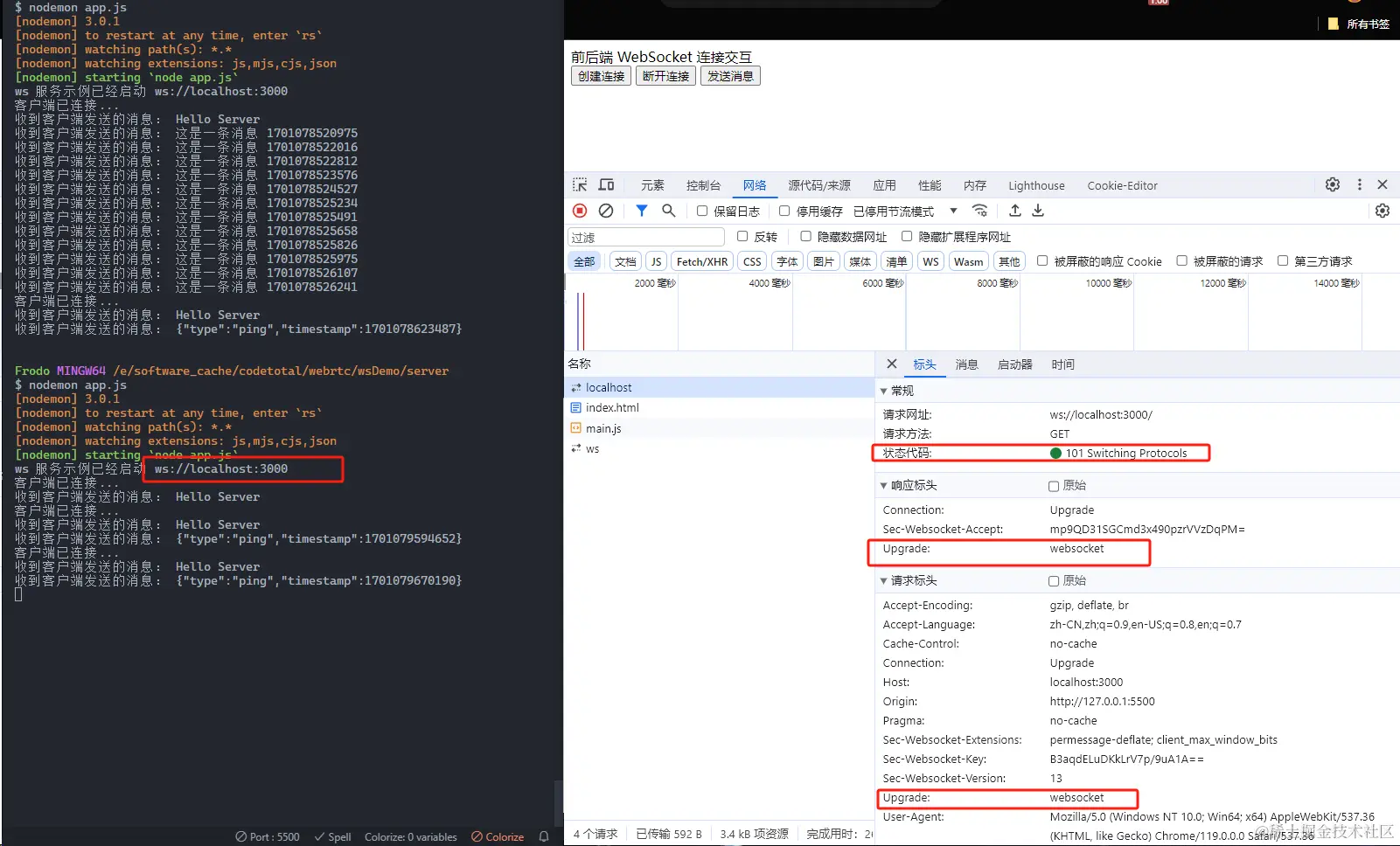The height and width of the screenshot is (846, 1400).
Task: Open the 应用 tab
Action: pyautogui.click(x=884, y=185)
